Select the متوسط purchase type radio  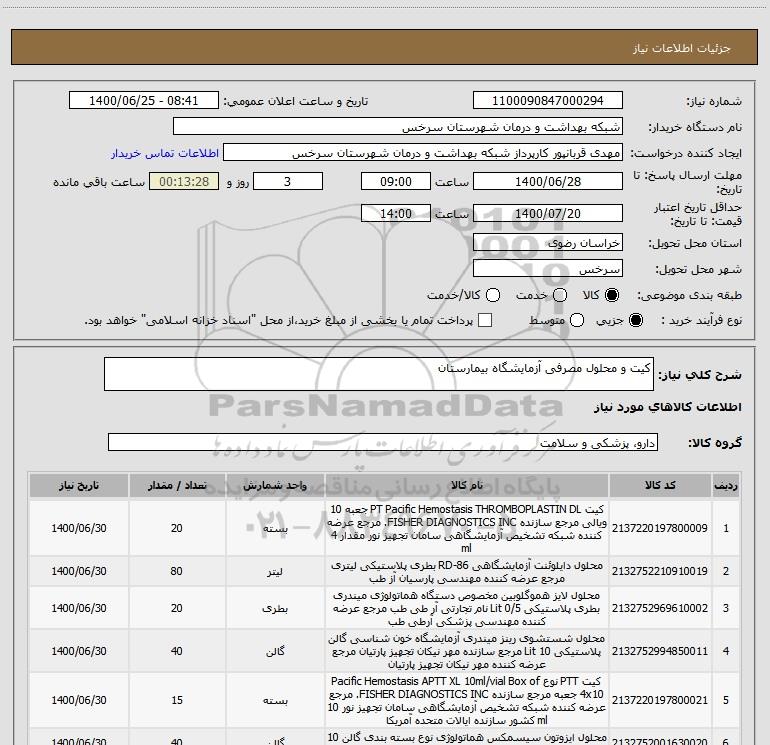(x=577, y=320)
